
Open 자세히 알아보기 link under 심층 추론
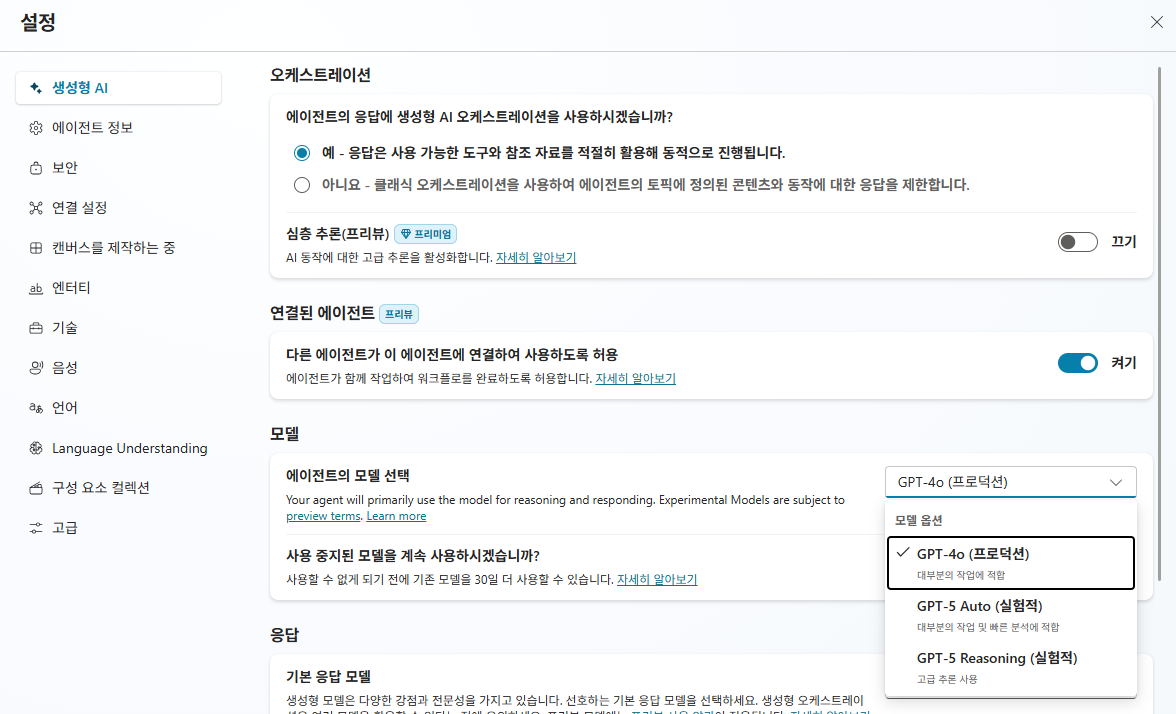point(536,257)
